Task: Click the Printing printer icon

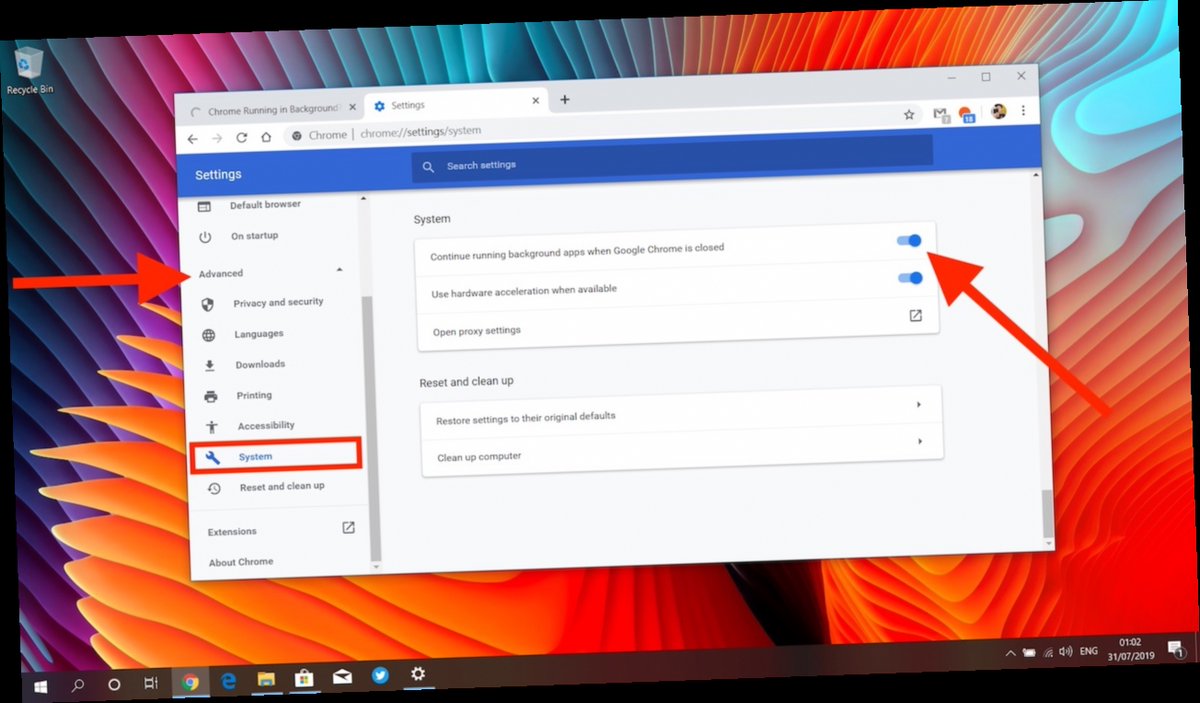Action: point(210,395)
